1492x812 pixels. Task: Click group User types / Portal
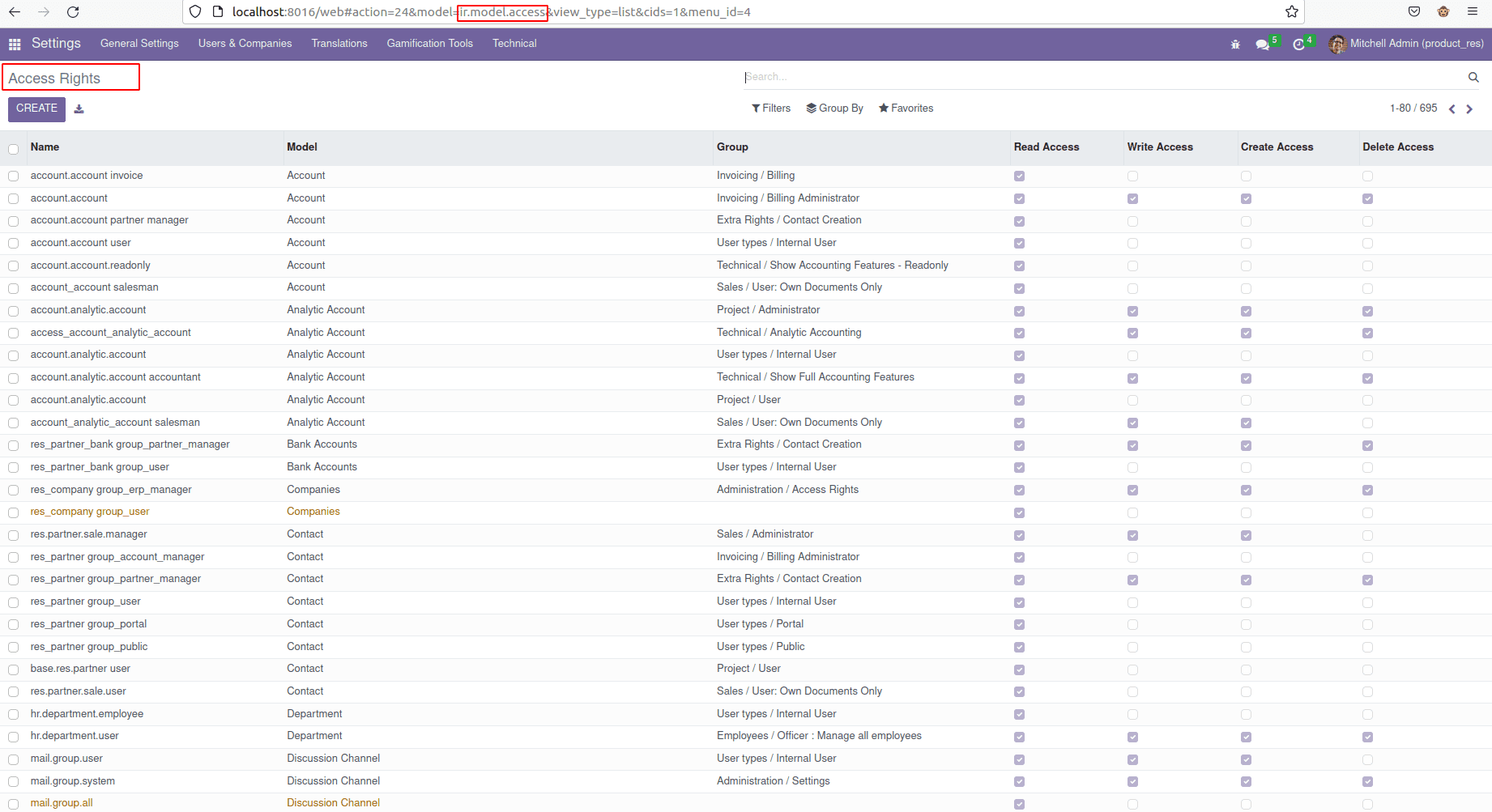click(x=760, y=624)
